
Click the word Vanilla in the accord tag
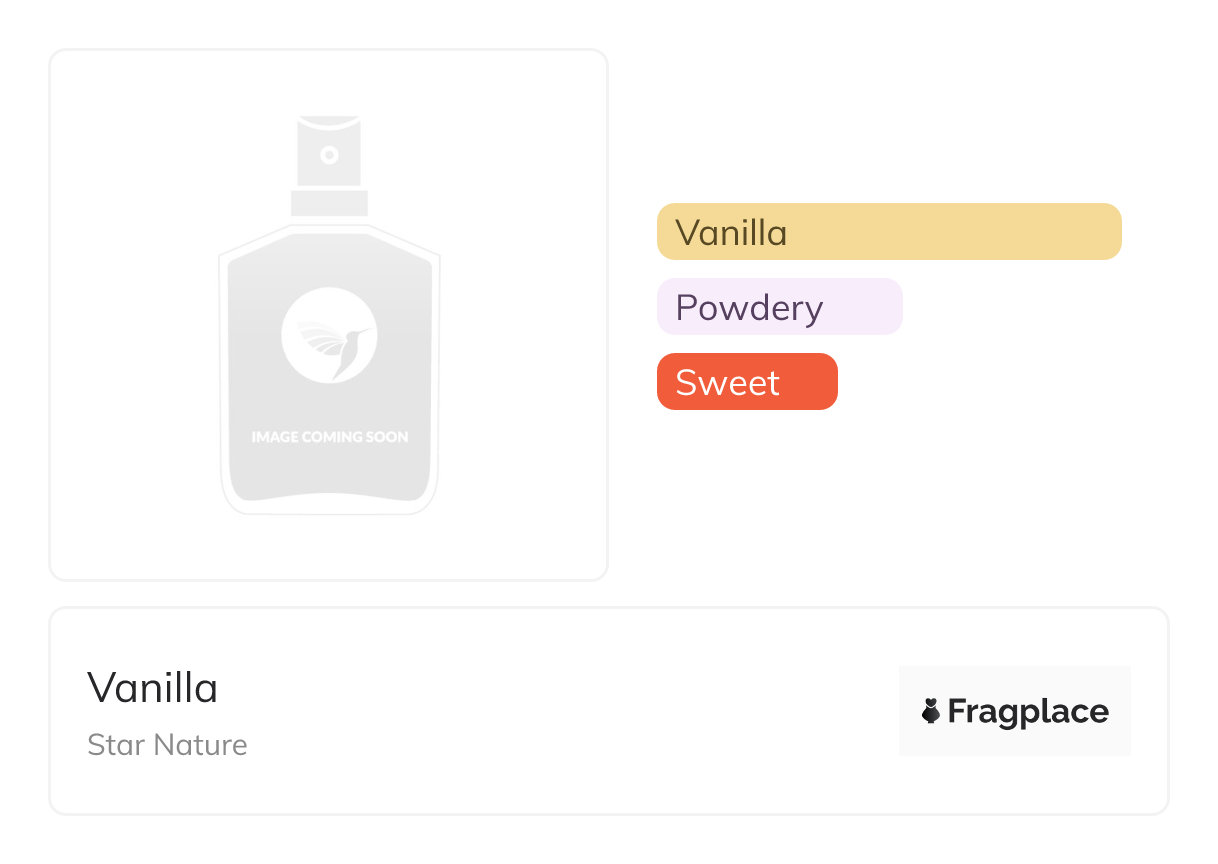pyautogui.click(x=731, y=232)
